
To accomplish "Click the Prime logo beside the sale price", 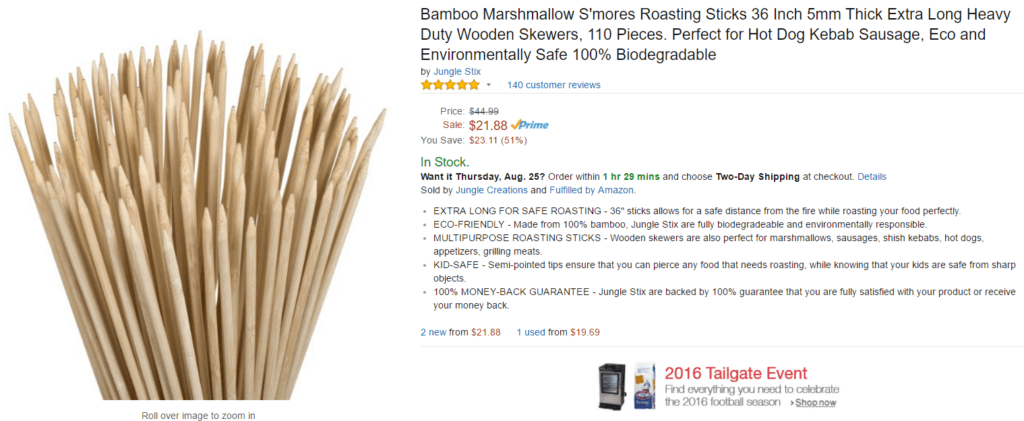I will pyautogui.click(x=530, y=125).
